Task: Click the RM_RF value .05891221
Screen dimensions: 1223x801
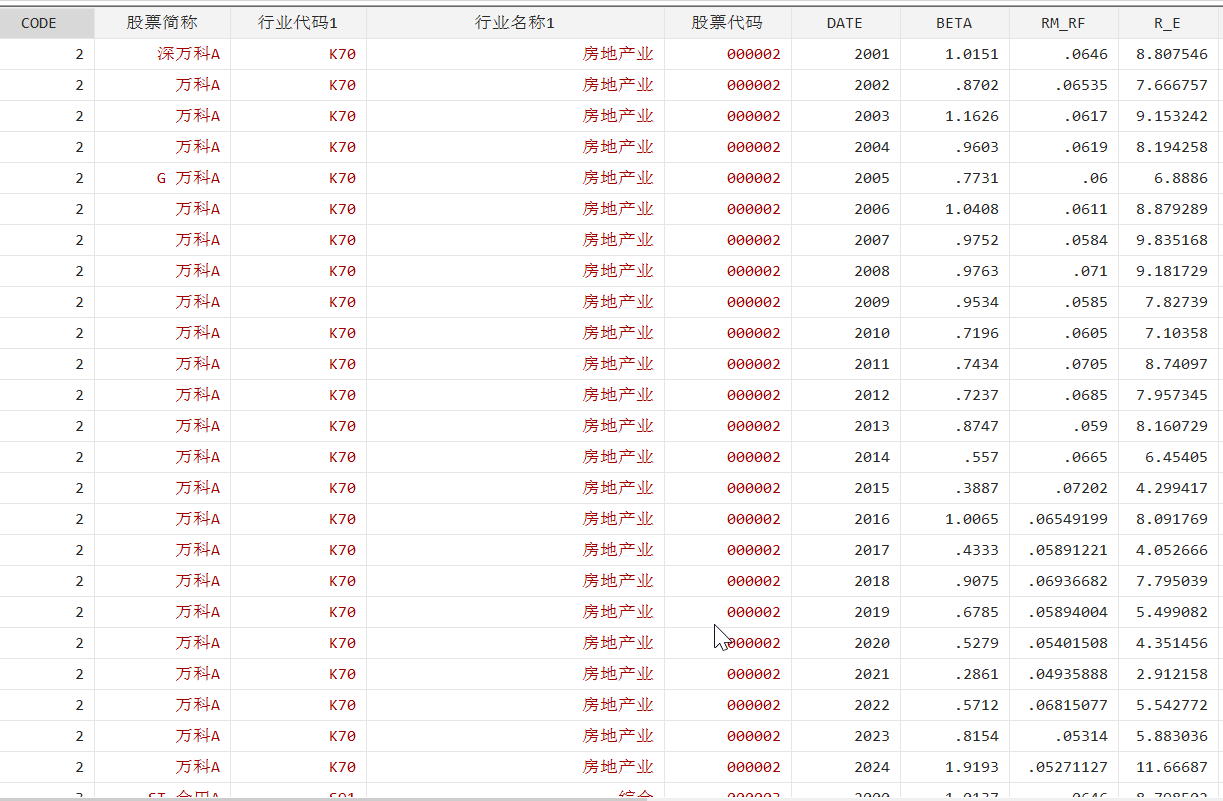Action: pos(1063,550)
